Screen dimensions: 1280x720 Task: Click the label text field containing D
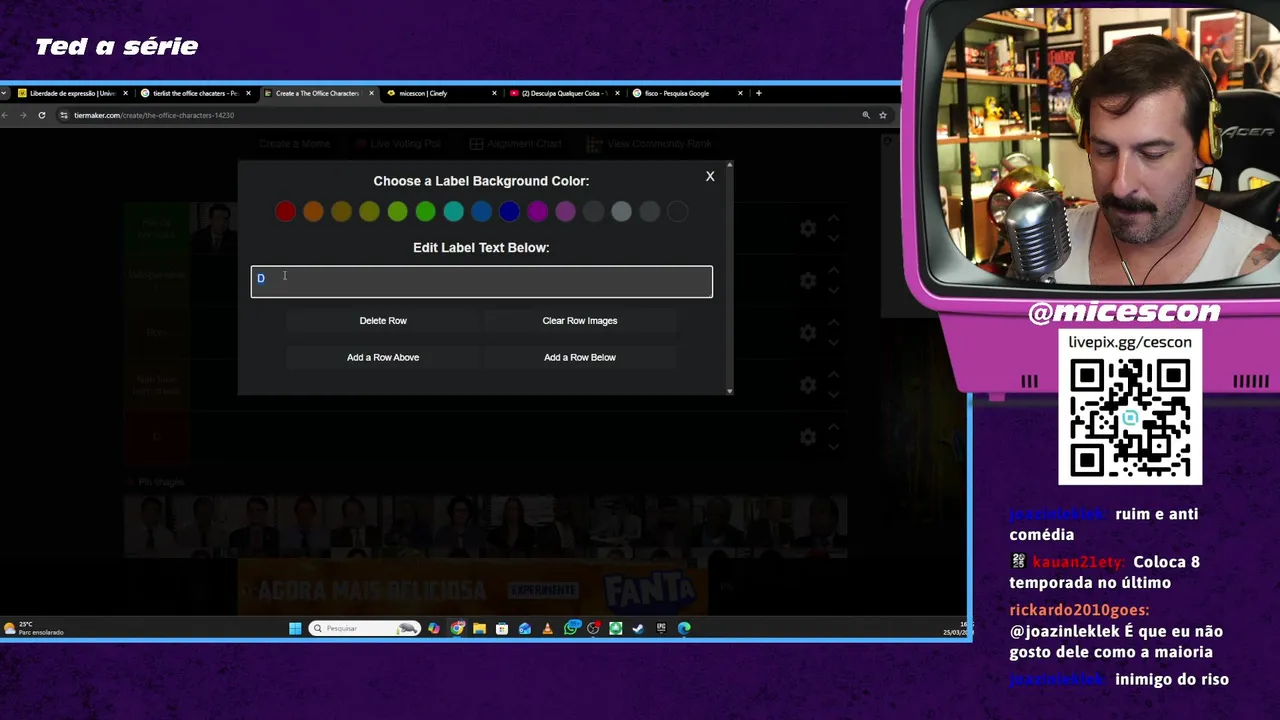(x=481, y=281)
